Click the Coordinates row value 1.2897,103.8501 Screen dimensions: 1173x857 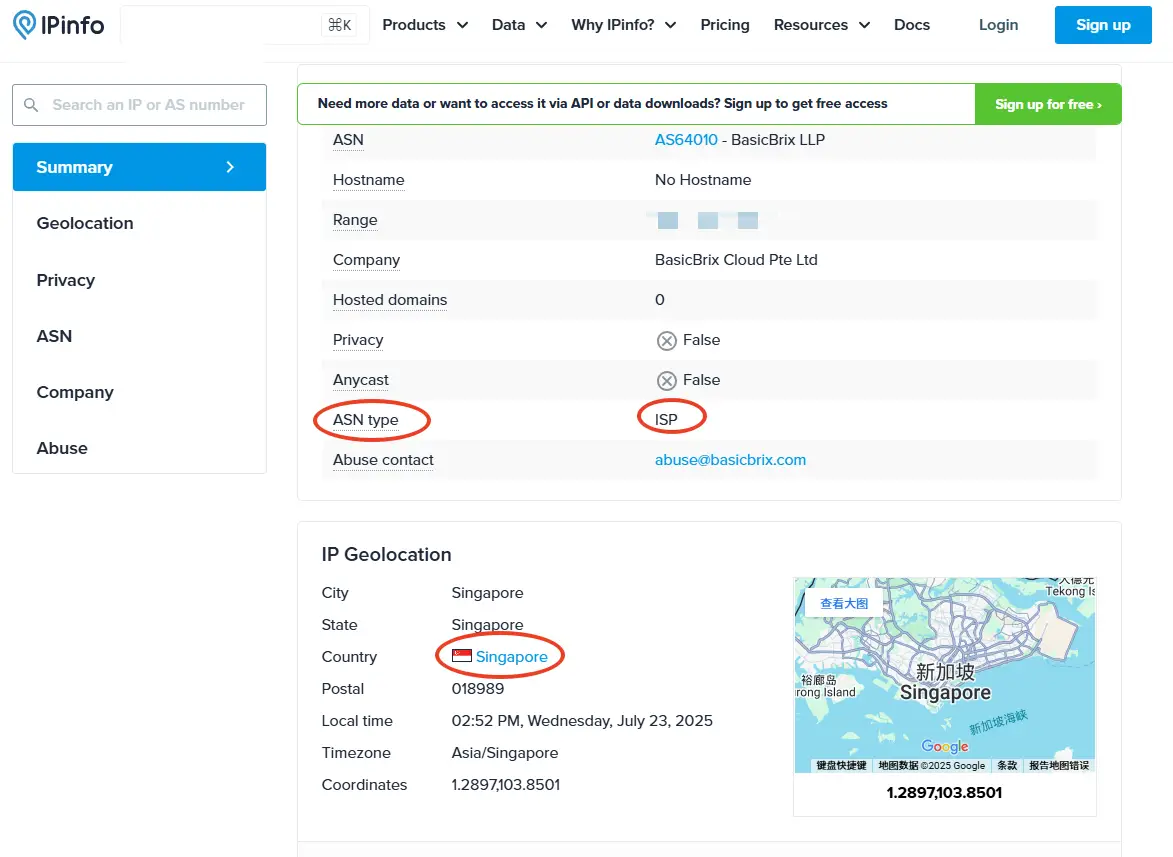pyautogui.click(x=505, y=784)
